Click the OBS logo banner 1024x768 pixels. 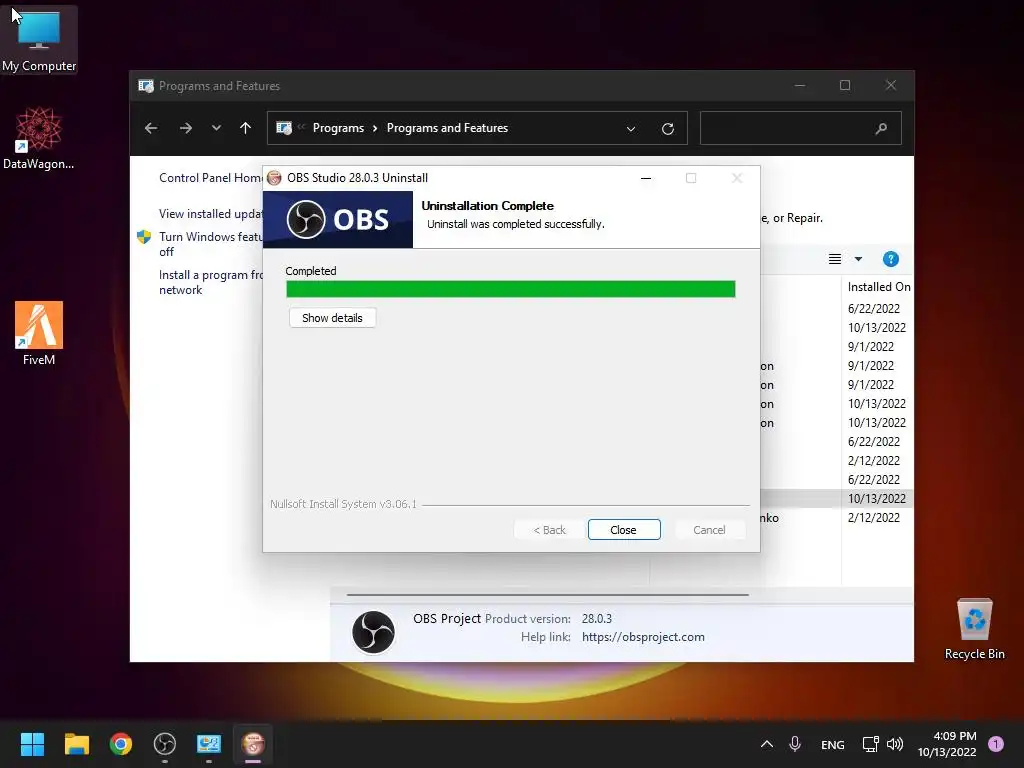point(338,219)
